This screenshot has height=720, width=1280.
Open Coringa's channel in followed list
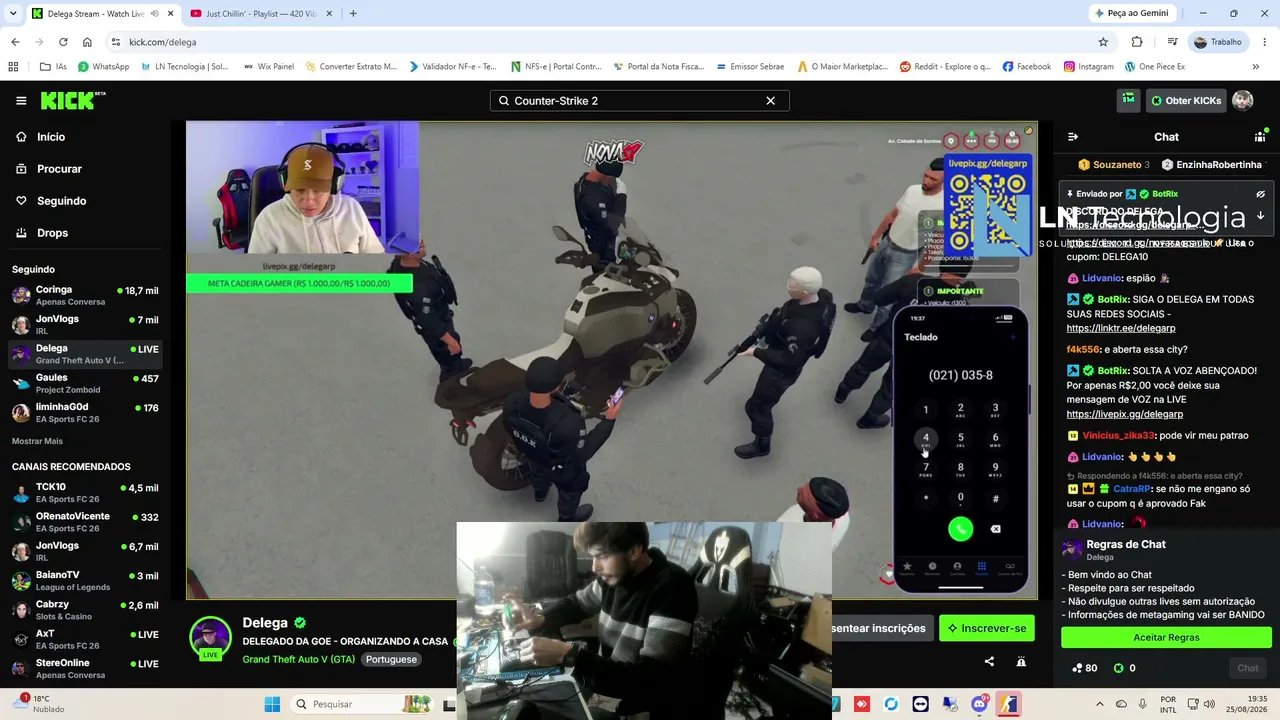(x=85, y=295)
